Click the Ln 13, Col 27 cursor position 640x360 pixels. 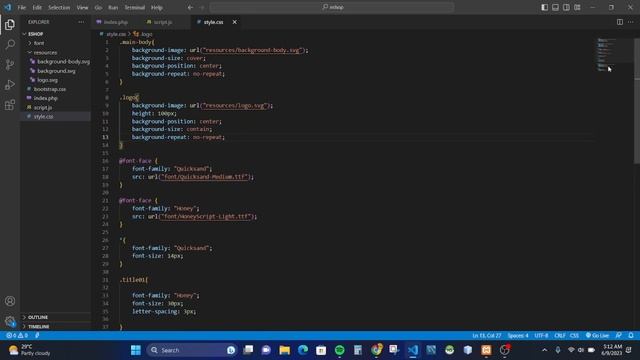(487, 336)
